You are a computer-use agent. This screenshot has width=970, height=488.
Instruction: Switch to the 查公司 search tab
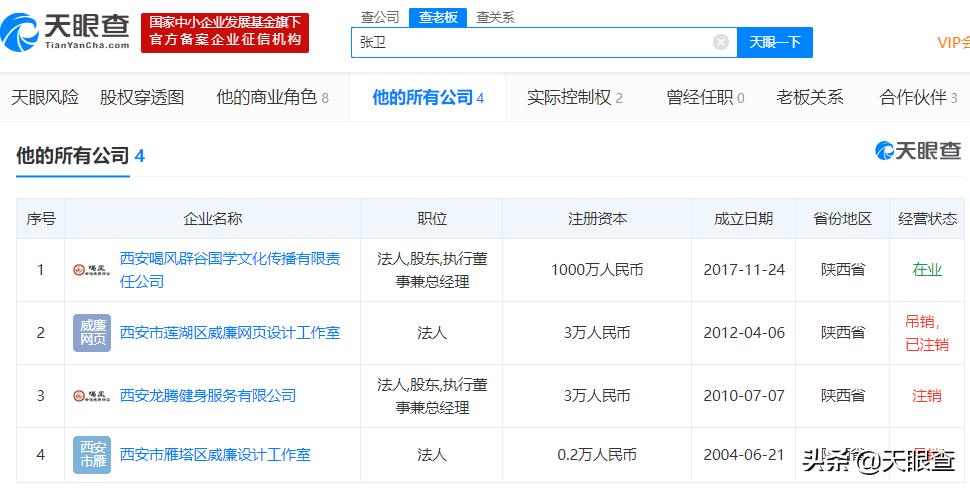pyautogui.click(x=380, y=17)
